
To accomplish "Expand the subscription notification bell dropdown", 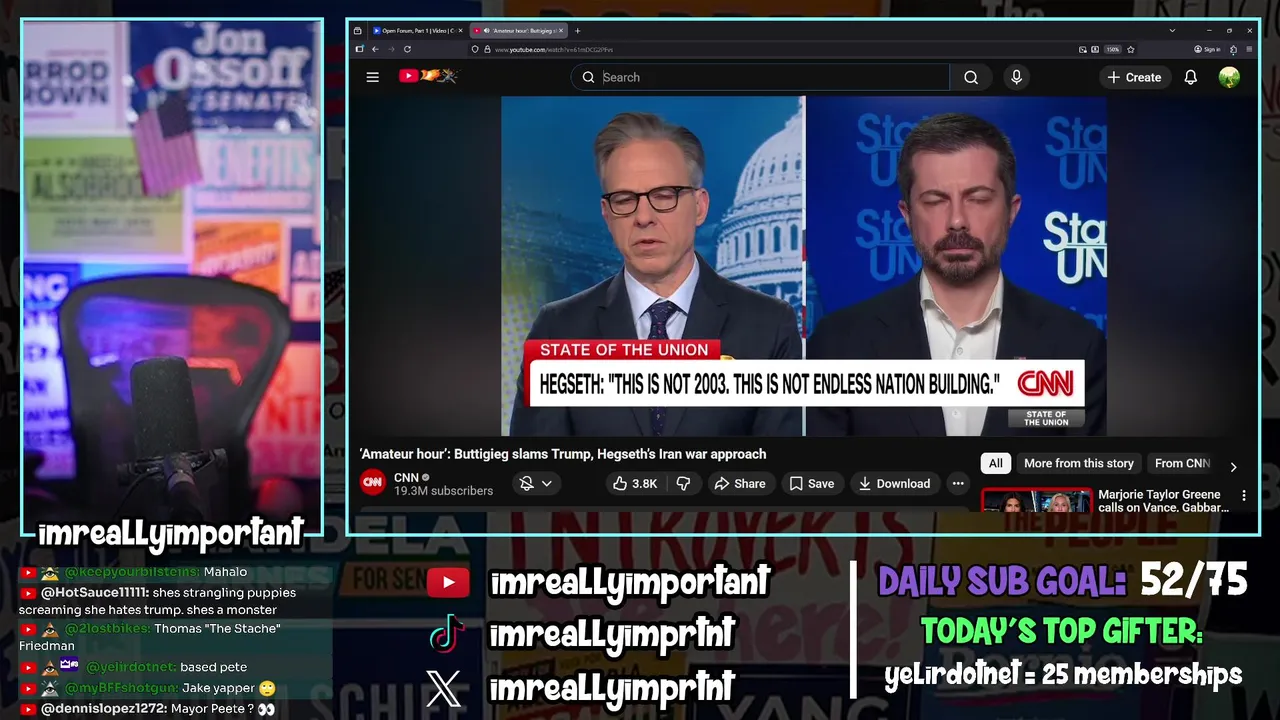I will point(535,483).
